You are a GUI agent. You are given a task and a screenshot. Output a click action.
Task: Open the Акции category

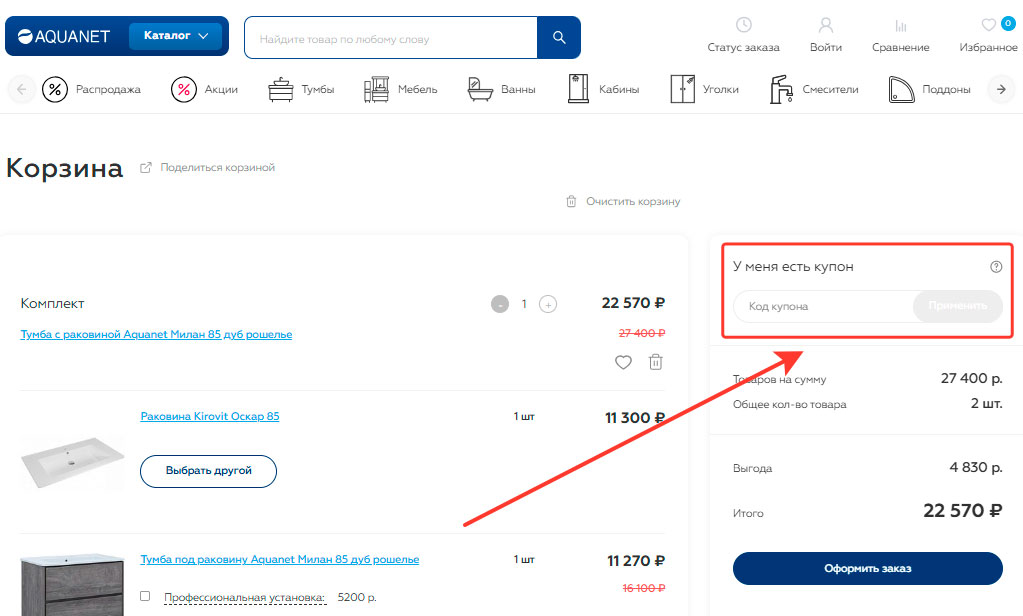coord(204,89)
